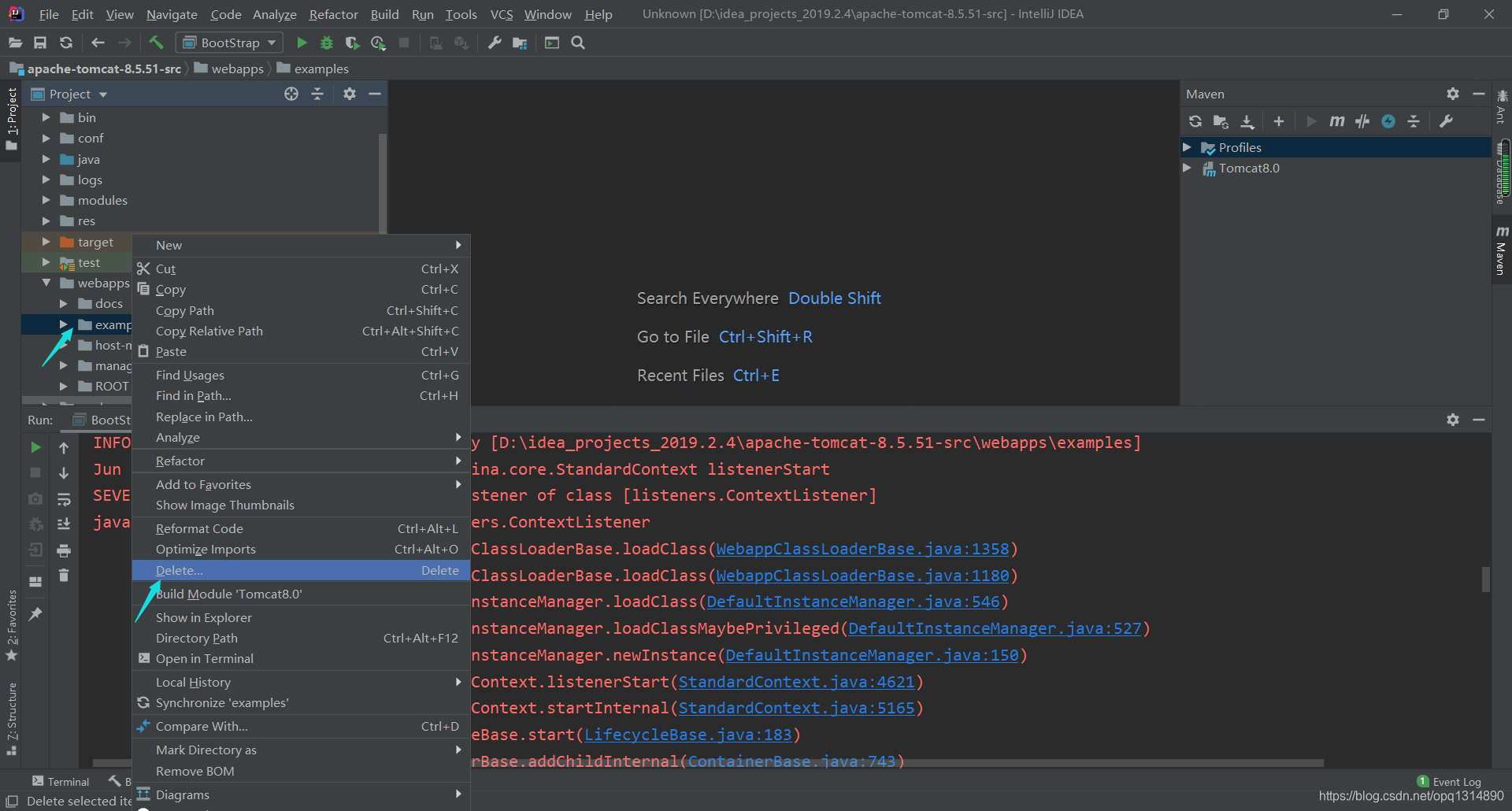Open Settings wrench in main toolbar
The image size is (1512, 811).
(x=495, y=43)
